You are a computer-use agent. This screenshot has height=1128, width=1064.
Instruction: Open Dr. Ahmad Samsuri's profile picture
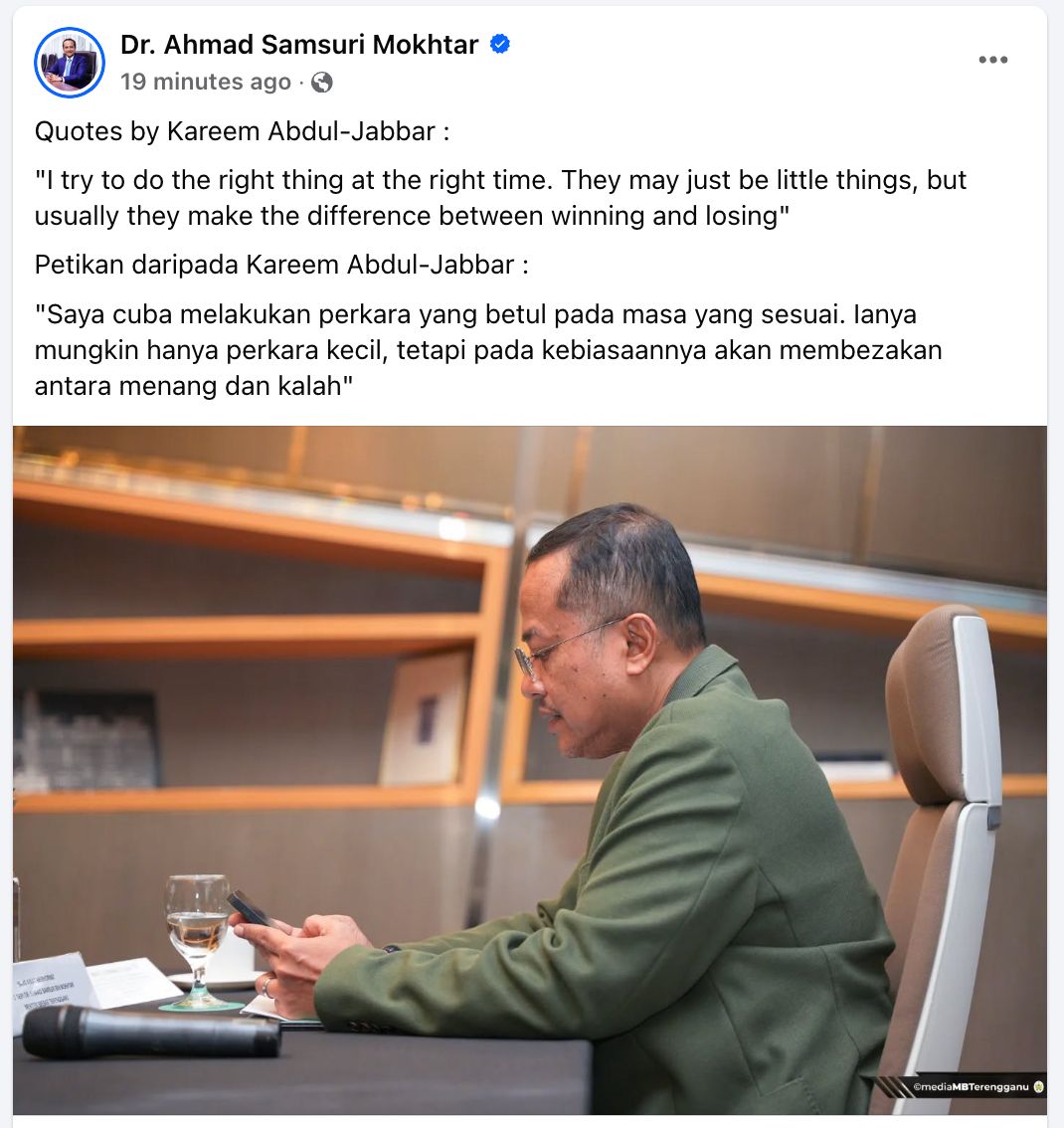coord(69,63)
